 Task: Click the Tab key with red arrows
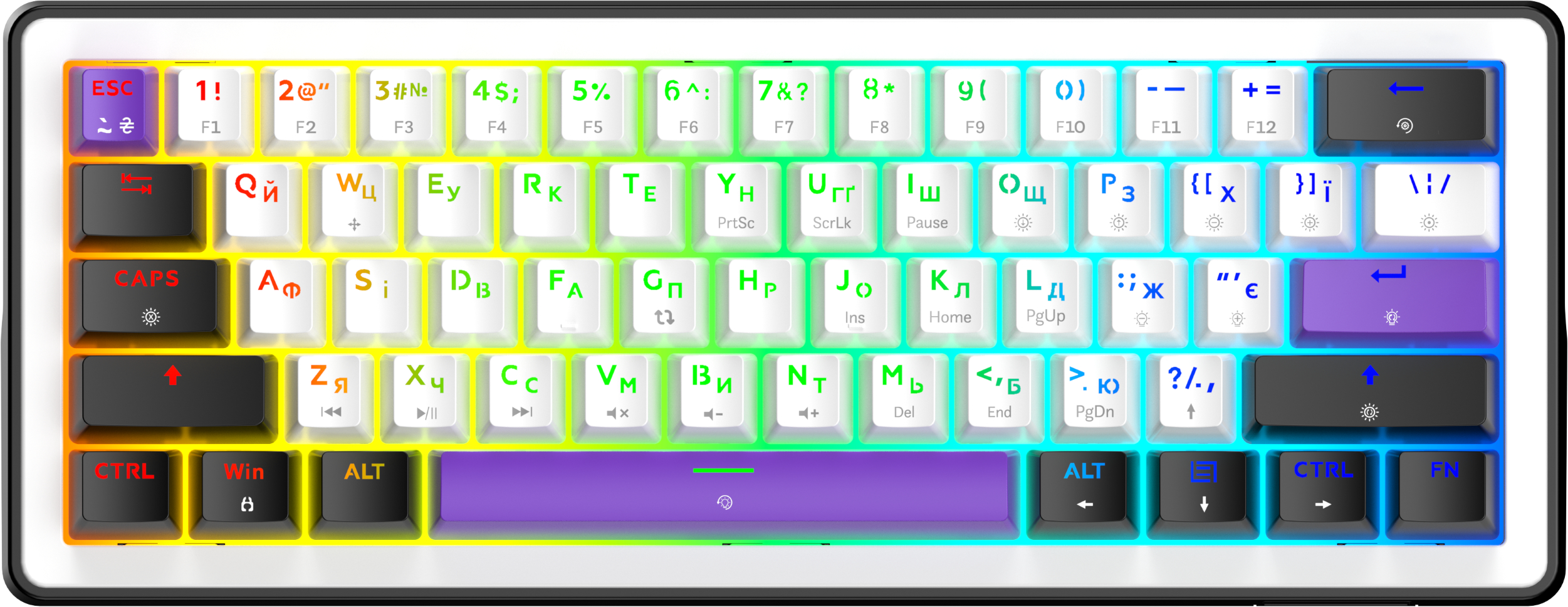click(x=137, y=201)
